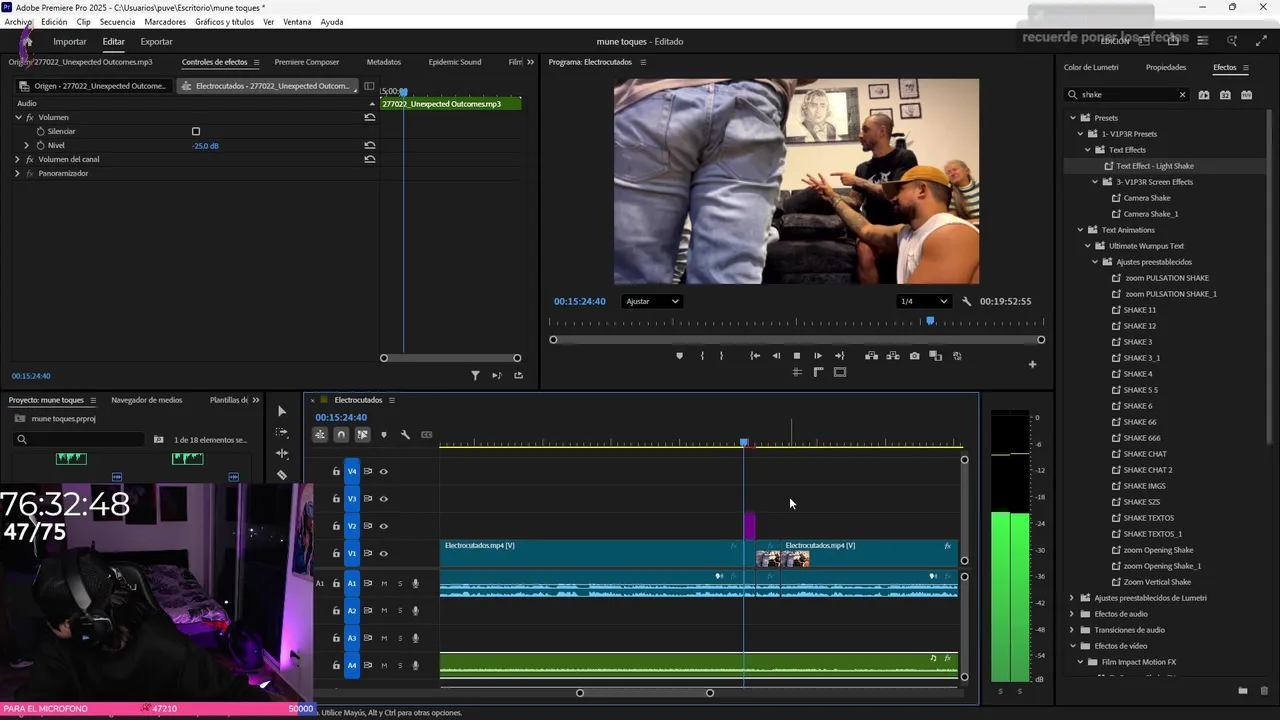Expand the Transiciones de audio folder
The height and width of the screenshot is (720, 1280).
[x=1072, y=630]
